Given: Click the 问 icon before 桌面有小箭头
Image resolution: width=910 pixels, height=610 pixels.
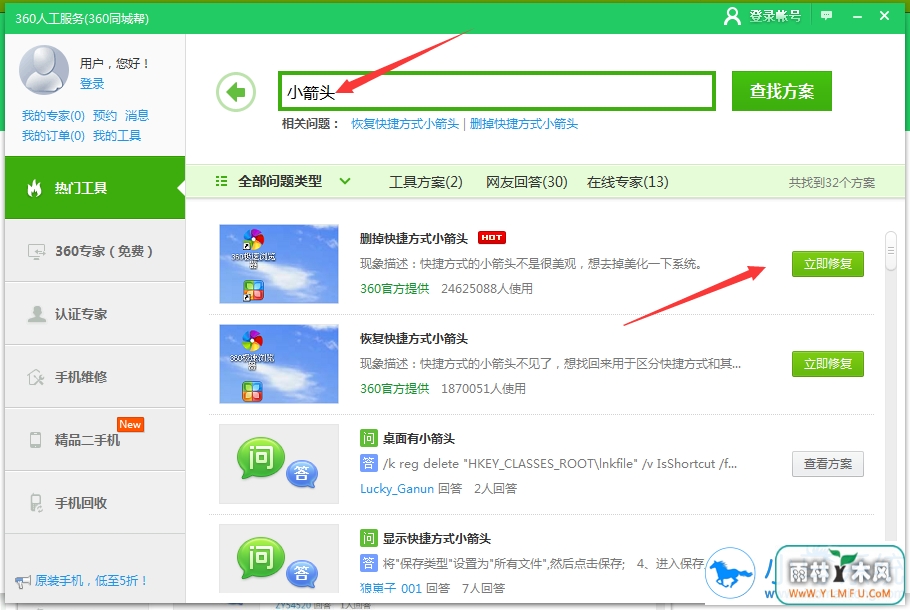Looking at the screenshot, I should (x=369, y=438).
